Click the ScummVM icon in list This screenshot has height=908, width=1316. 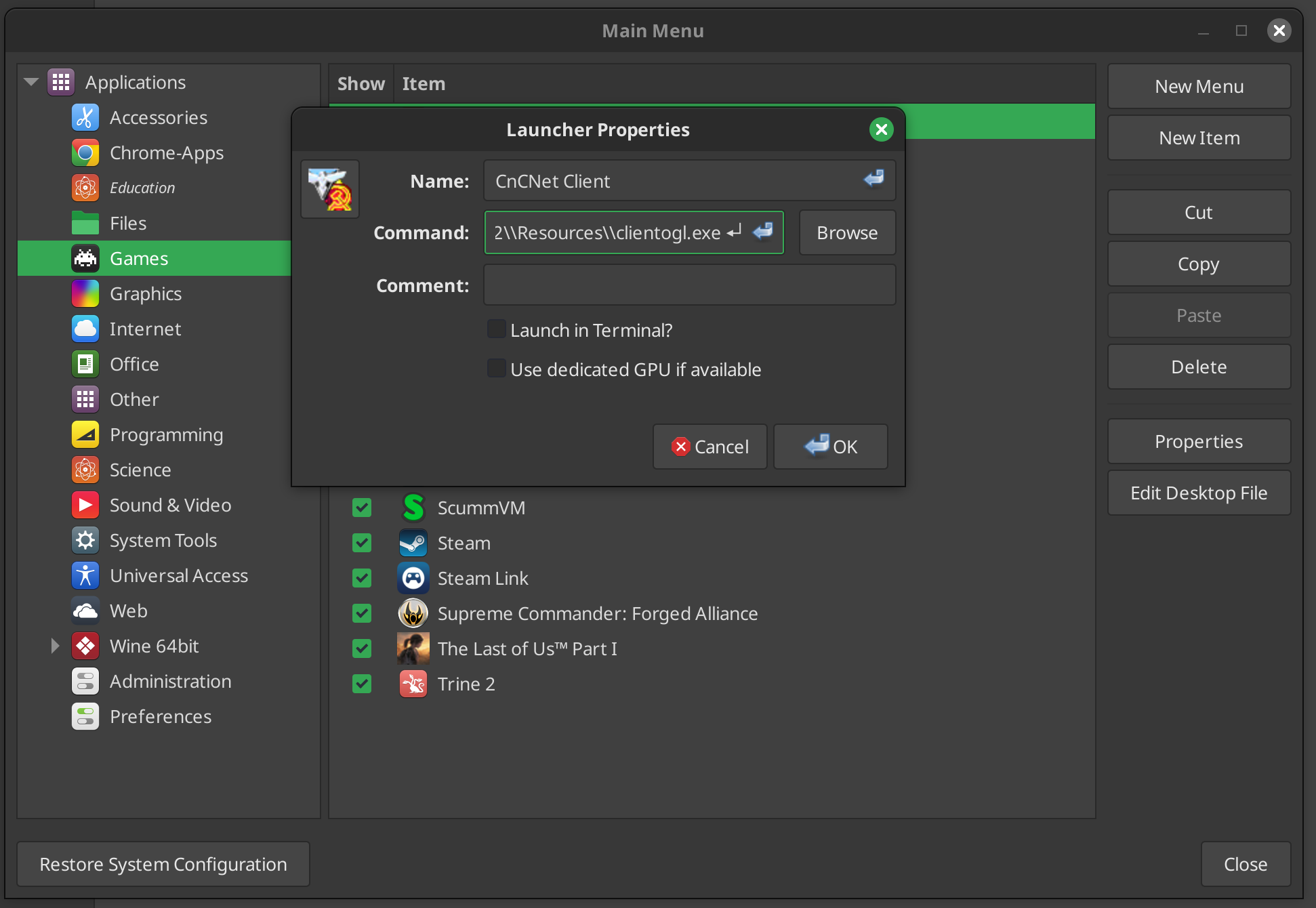tap(413, 508)
